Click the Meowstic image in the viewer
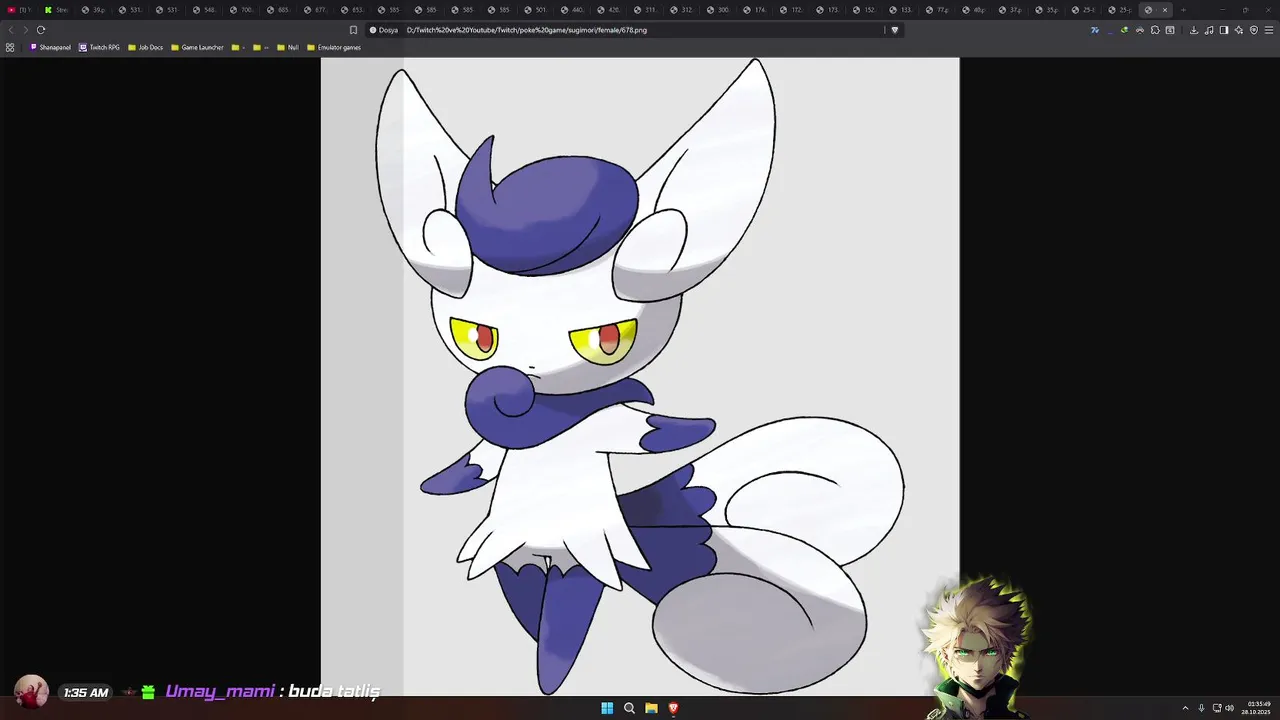Screen dimensions: 1280x720 click(640, 376)
